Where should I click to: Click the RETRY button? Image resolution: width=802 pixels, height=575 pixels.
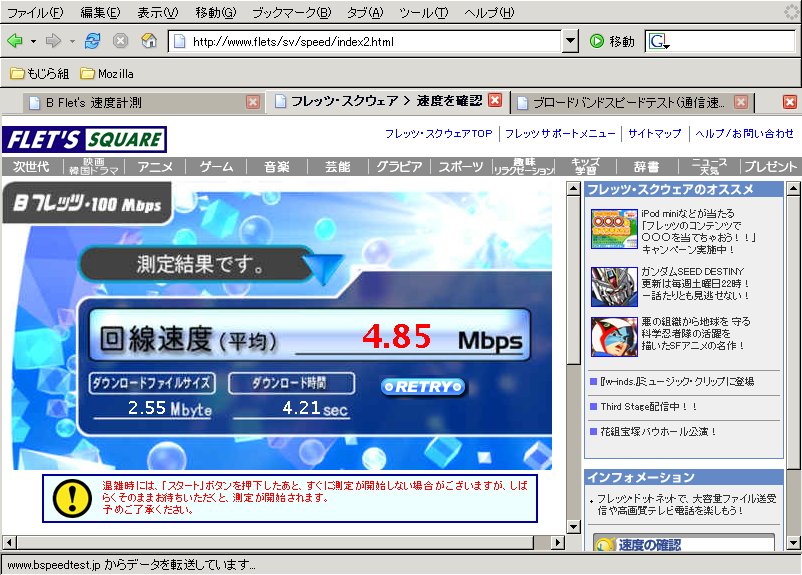point(424,387)
